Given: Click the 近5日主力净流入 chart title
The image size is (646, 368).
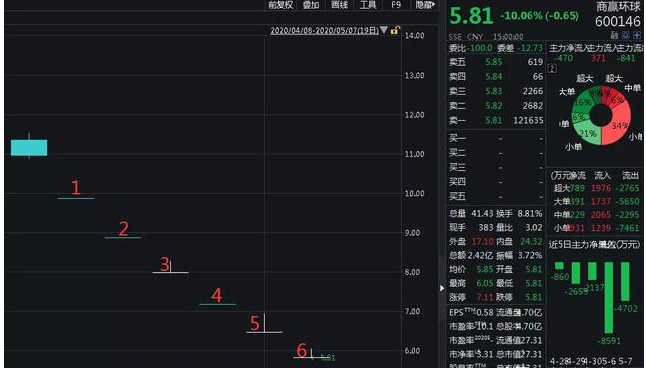Looking at the screenshot, I should click(x=594, y=245).
